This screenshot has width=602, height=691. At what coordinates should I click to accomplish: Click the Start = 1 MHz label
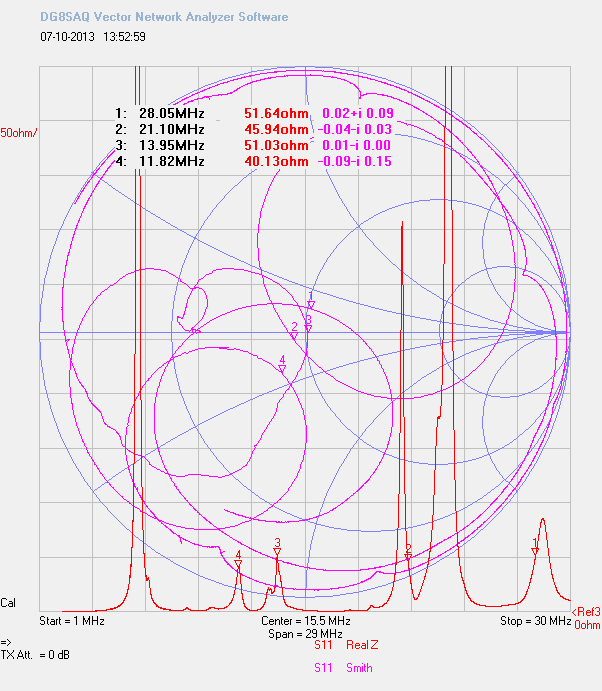click(x=72, y=621)
